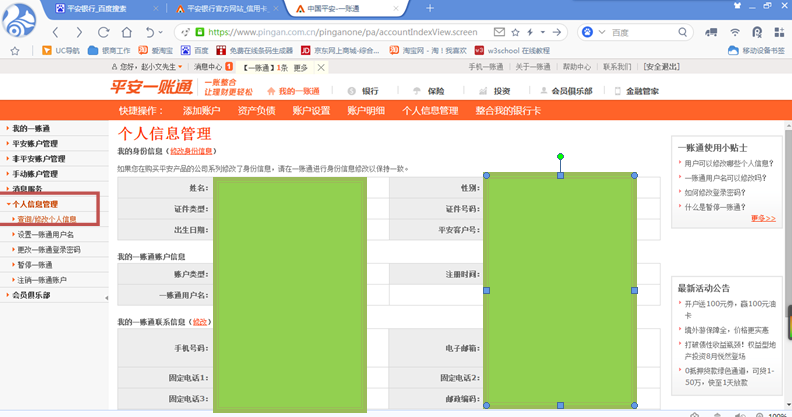This screenshot has height=417, width=792.
Task: Click the browser forward arrow
Action: point(79,32)
